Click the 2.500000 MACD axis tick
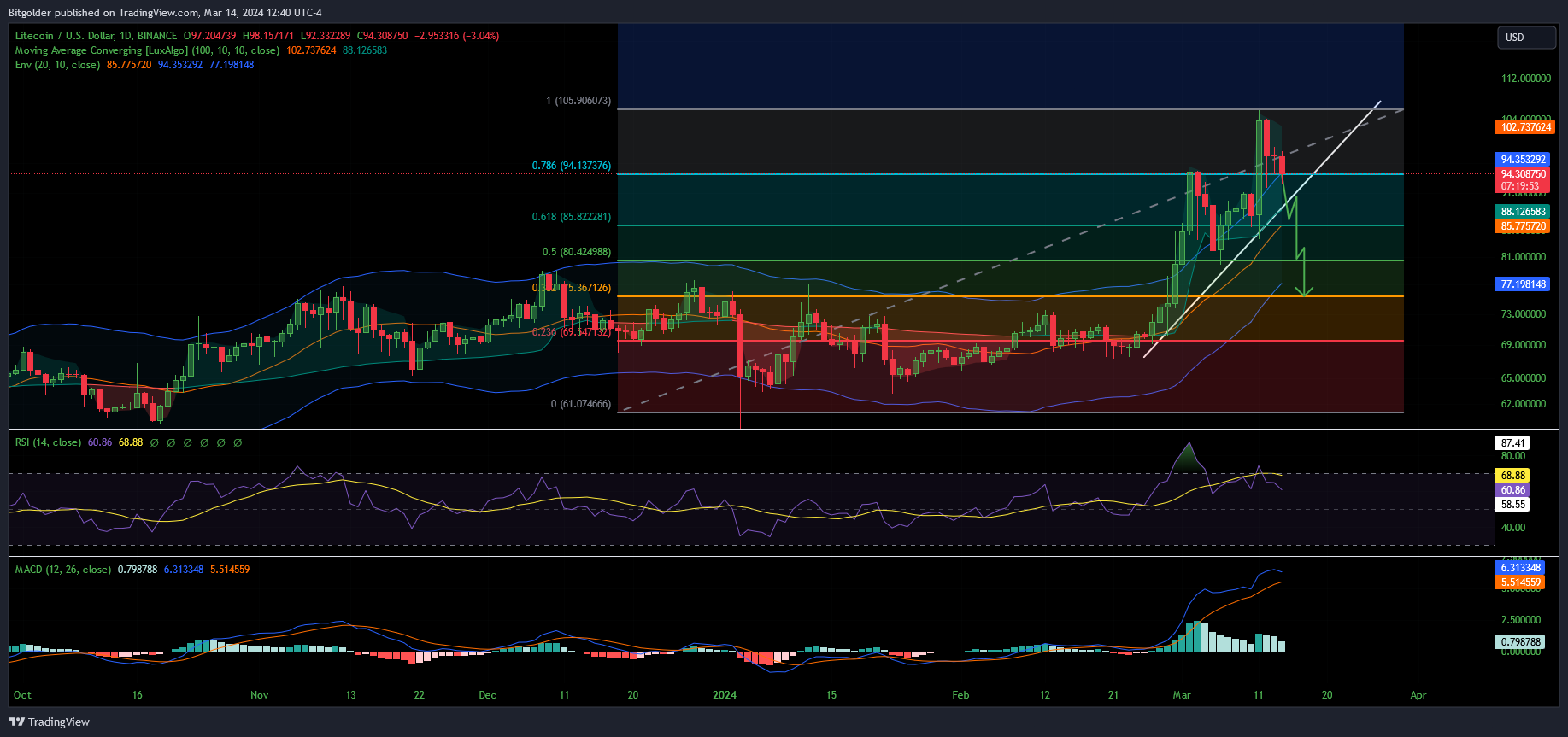Image resolution: width=1568 pixels, height=737 pixels. [x=1521, y=620]
